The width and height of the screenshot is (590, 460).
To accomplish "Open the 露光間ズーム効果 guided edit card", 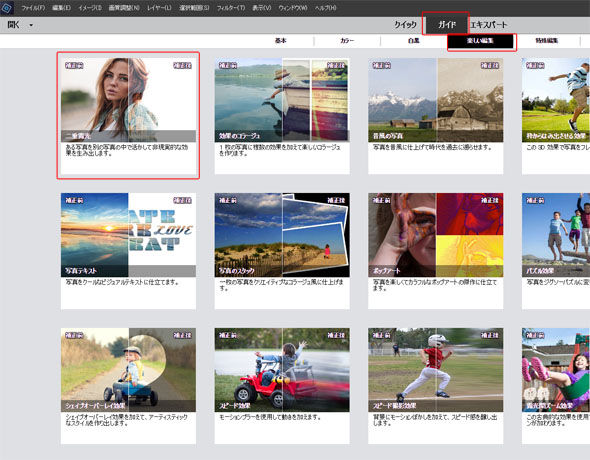I will point(556,386).
